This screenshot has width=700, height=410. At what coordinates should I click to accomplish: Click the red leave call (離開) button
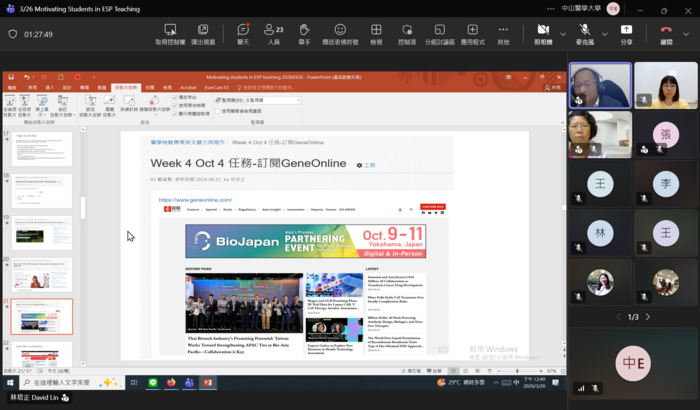pos(666,34)
